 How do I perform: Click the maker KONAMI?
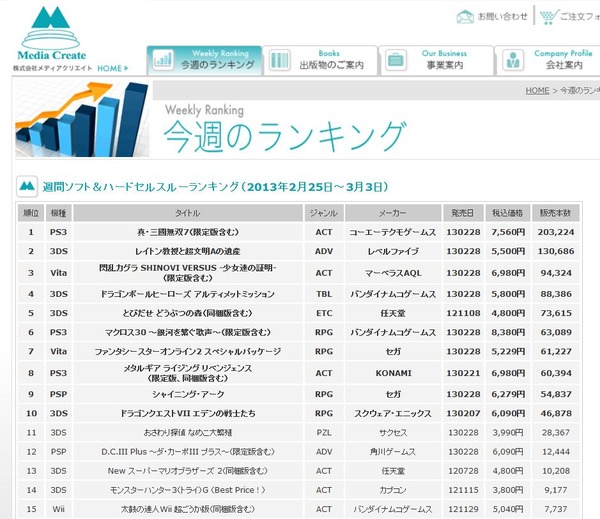(x=393, y=373)
